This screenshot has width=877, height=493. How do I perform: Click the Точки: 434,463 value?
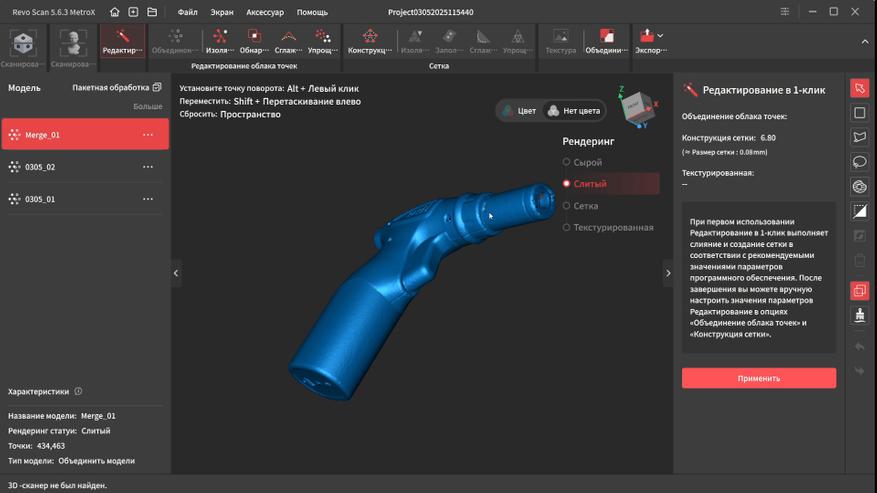[51, 446]
